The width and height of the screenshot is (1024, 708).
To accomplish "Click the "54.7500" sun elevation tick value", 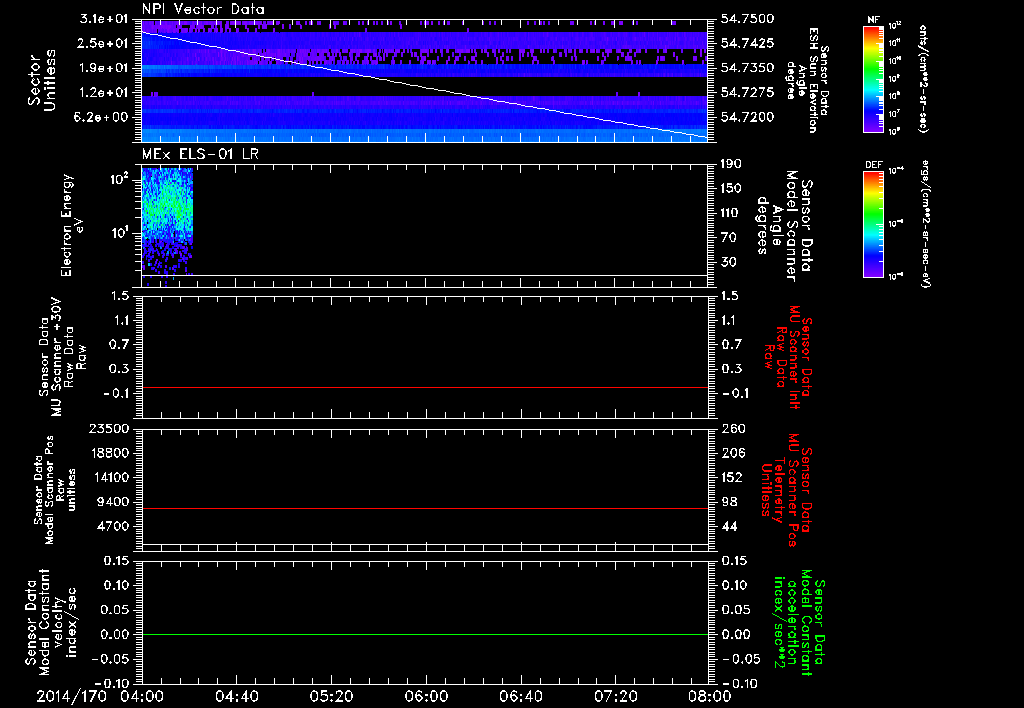I will point(748,19).
